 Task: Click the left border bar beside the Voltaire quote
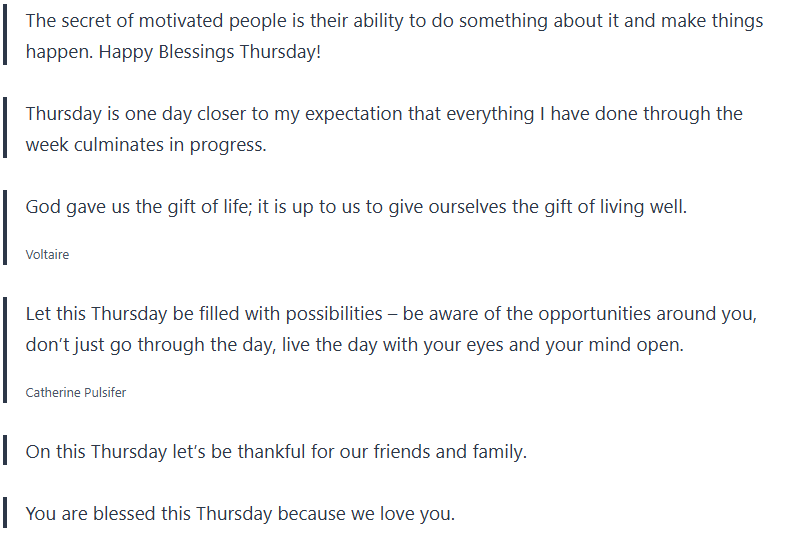pyautogui.click(x=5, y=228)
